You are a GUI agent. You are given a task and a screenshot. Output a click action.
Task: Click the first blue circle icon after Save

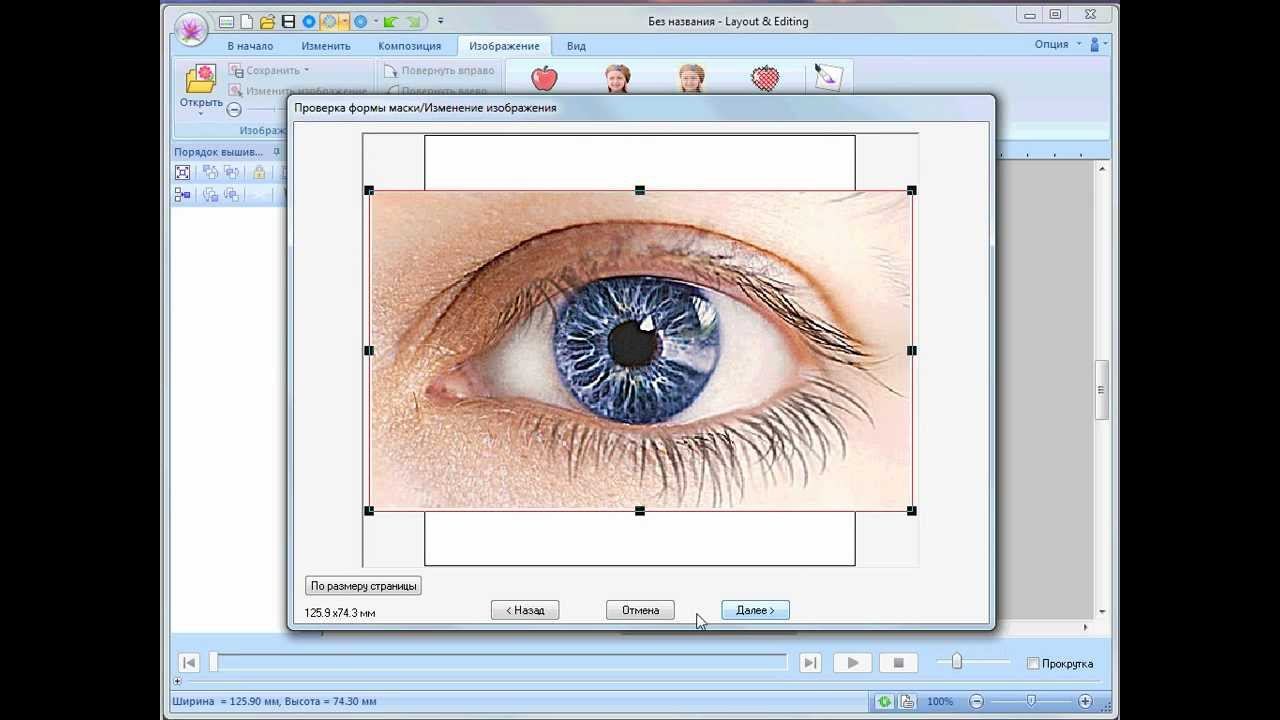click(309, 21)
